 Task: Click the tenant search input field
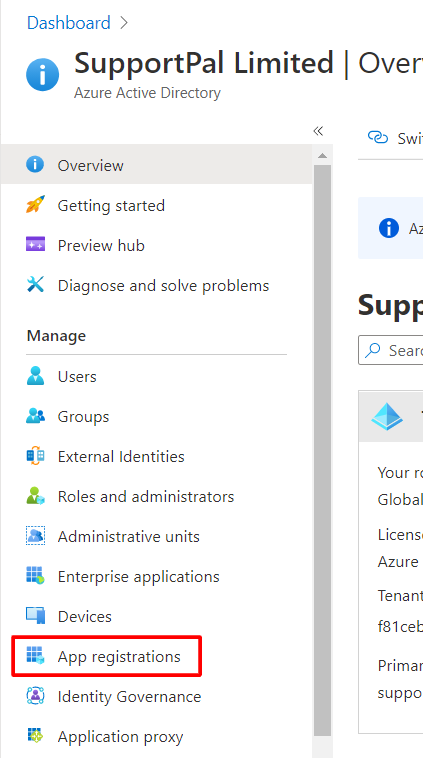pos(391,350)
